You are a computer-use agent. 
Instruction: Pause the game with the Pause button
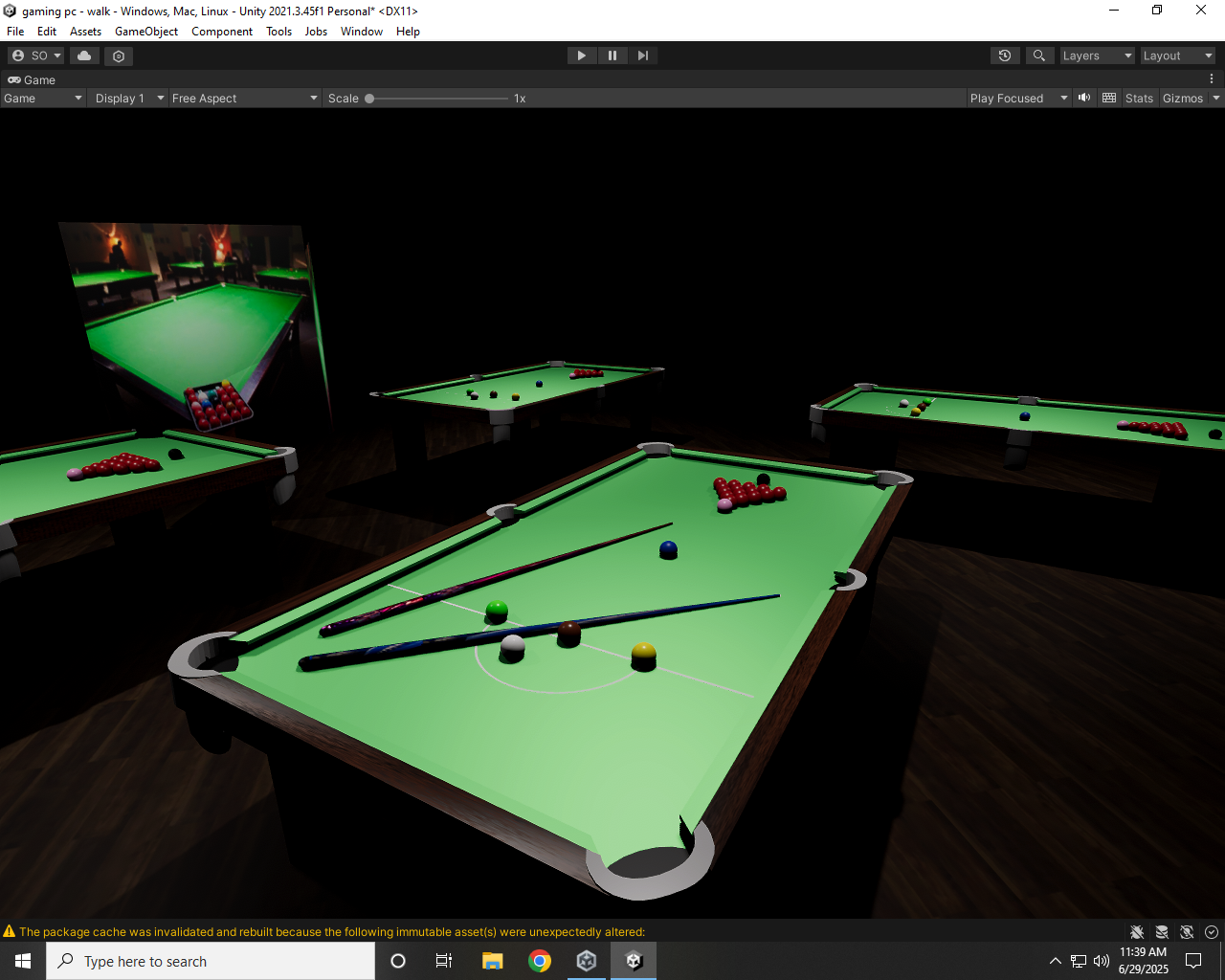(612, 56)
